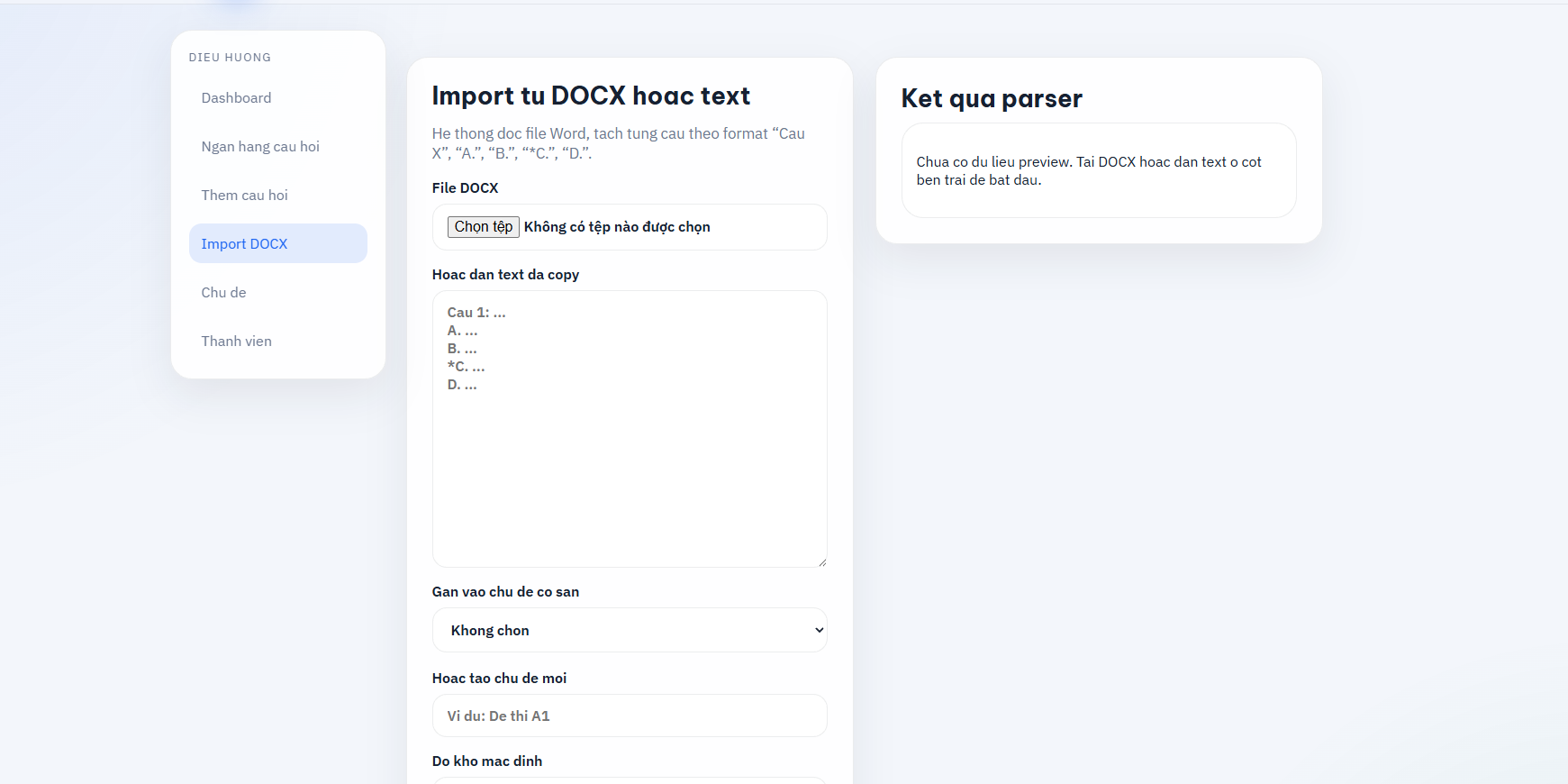Click the File DOCX label

pyautogui.click(x=465, y=188)
